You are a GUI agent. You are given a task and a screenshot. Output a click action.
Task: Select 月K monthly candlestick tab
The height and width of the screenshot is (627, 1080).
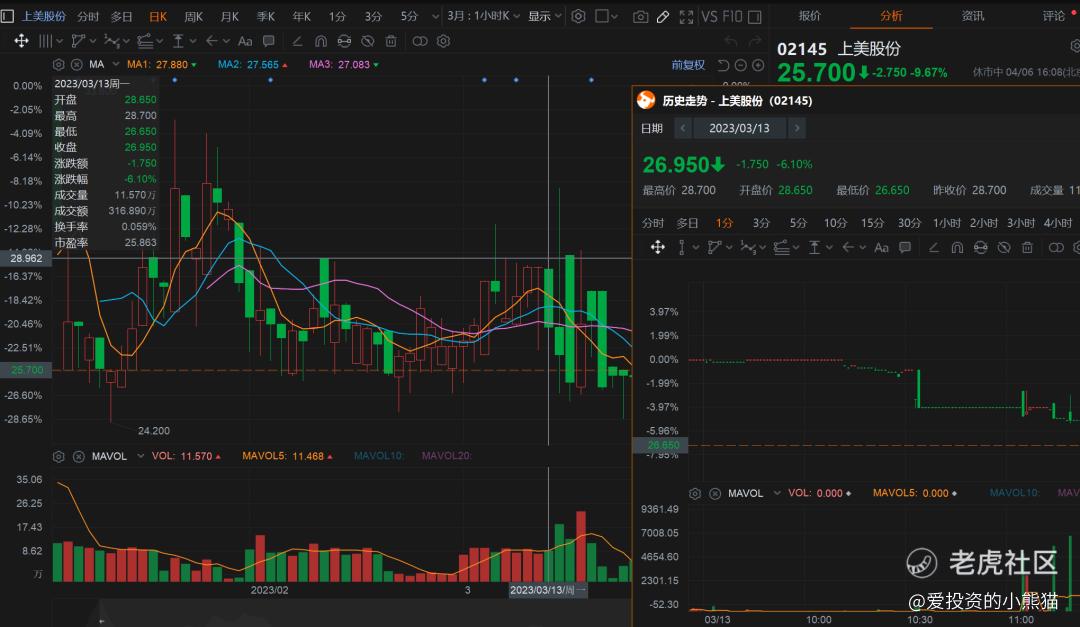pos(229,16)
